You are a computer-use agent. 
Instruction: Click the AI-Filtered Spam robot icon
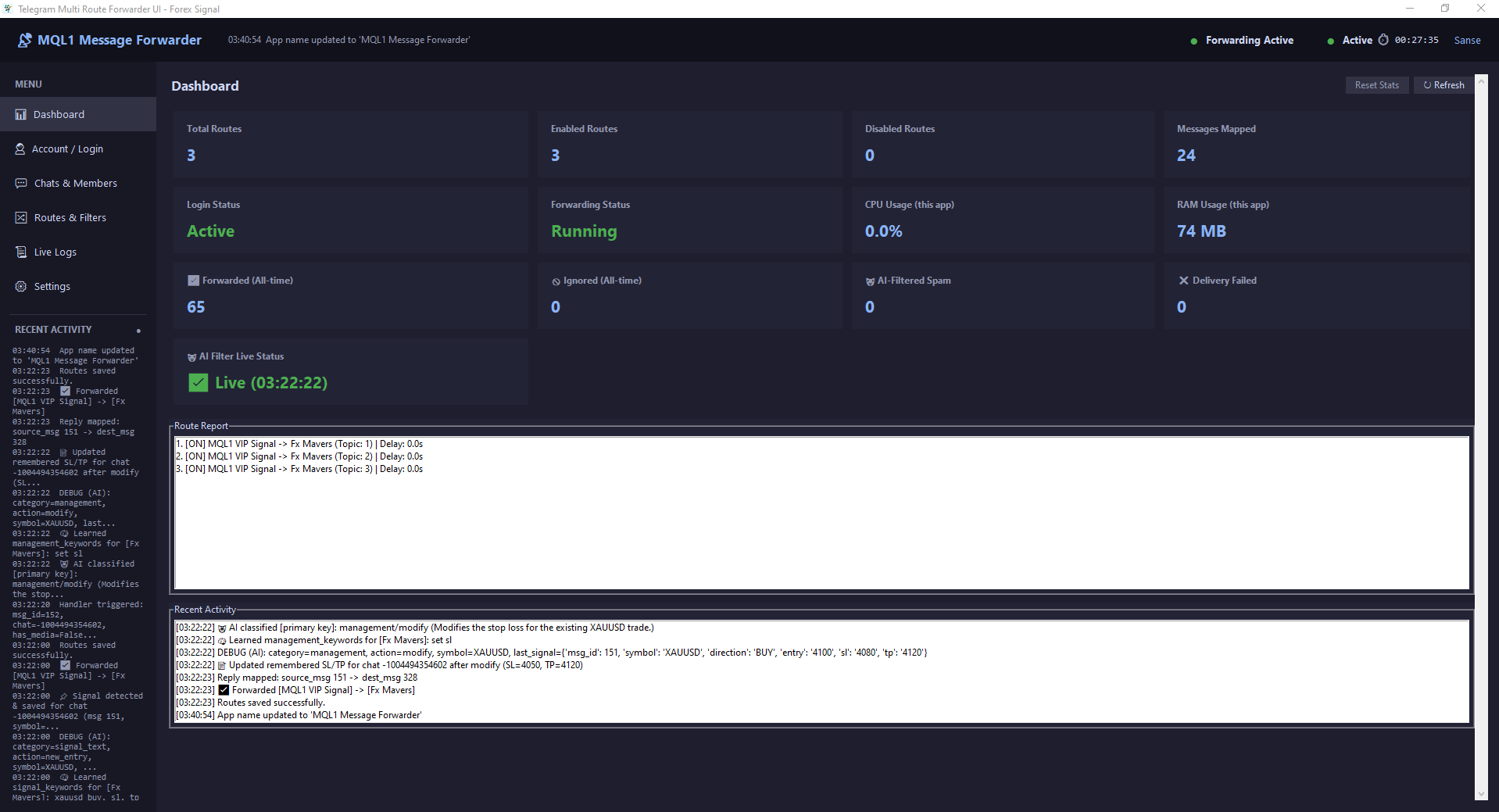coord(870,281)
